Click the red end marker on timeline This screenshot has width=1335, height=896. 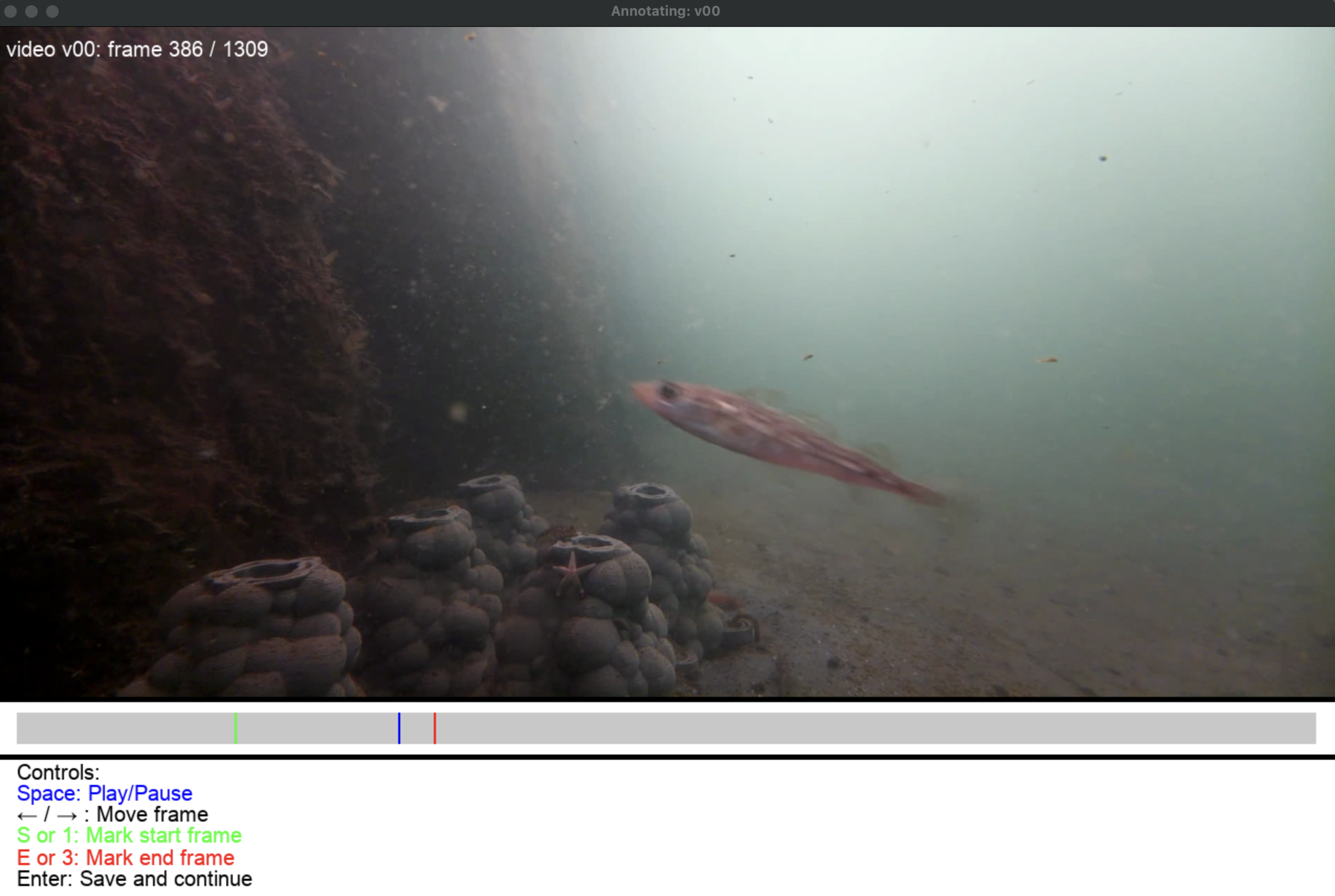435,728
